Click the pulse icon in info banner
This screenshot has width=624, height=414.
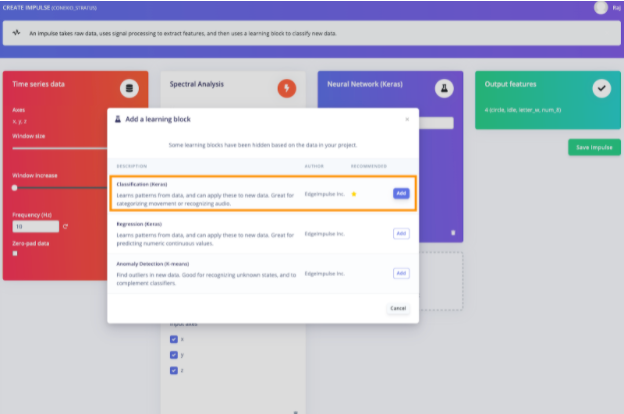tap(17, 33)
